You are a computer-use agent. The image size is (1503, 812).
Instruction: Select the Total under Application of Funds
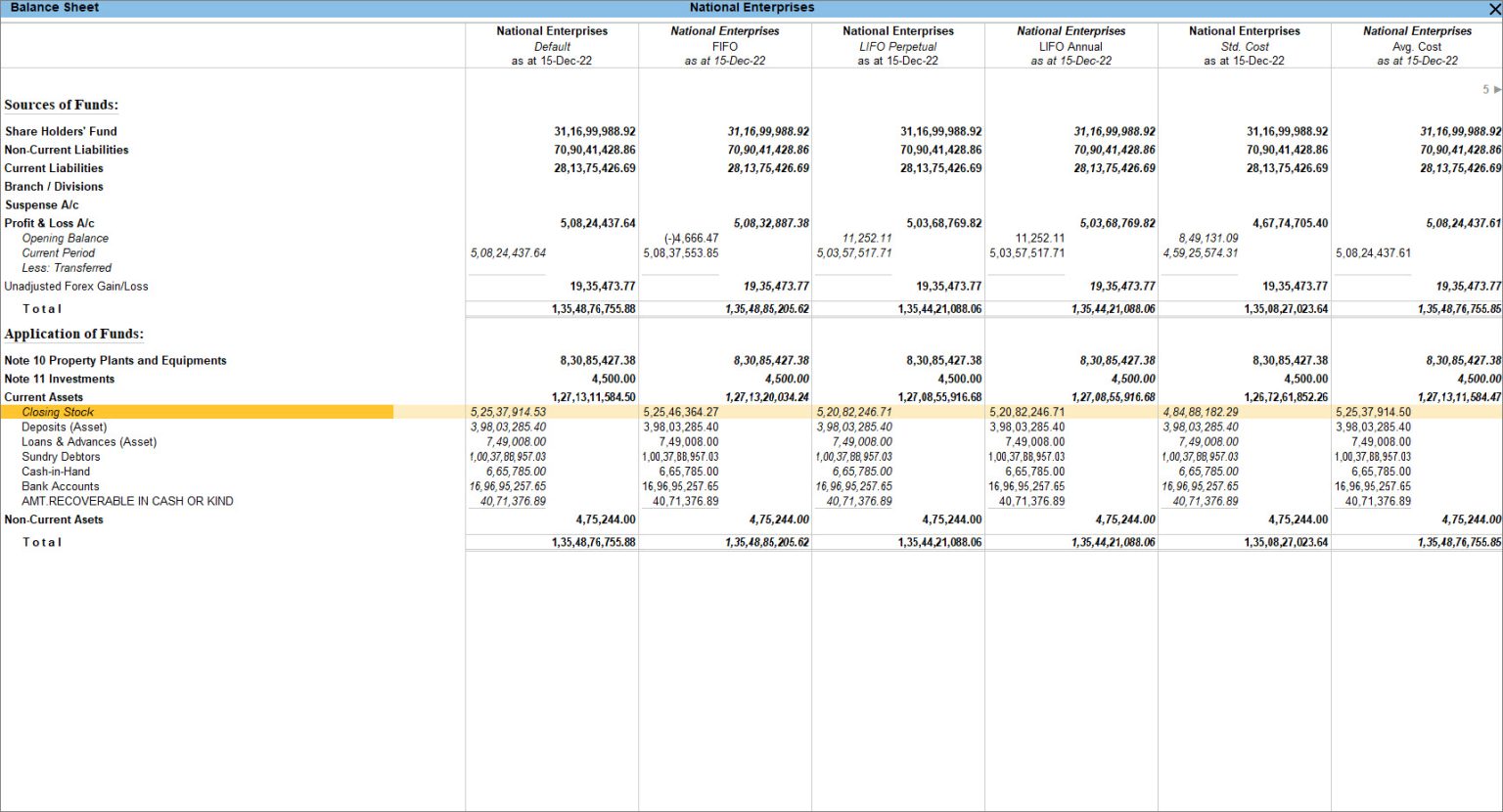[41, 541]
